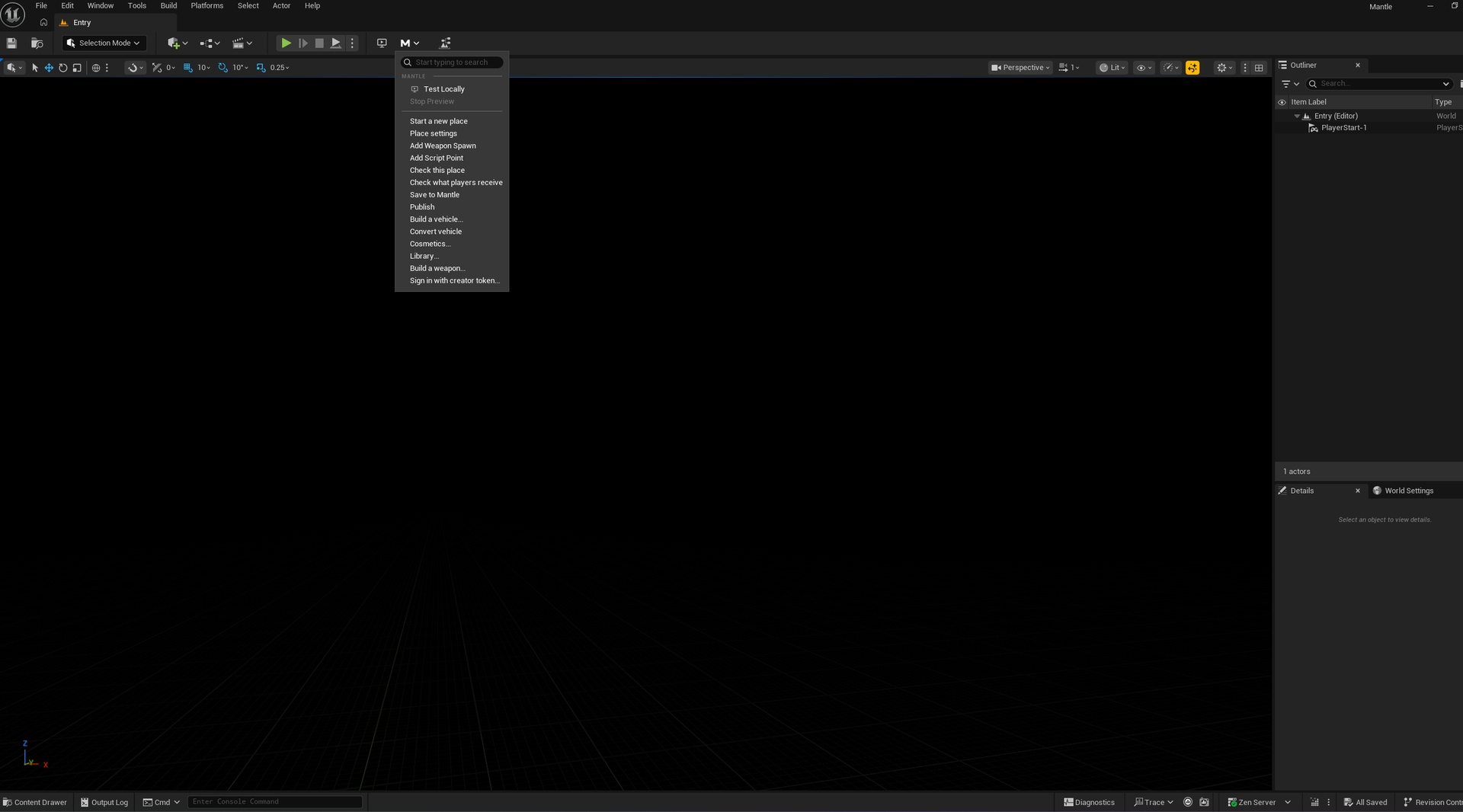Open the Trace dropdown in status bar
1463x812 pixels.
click(1154, 802)
